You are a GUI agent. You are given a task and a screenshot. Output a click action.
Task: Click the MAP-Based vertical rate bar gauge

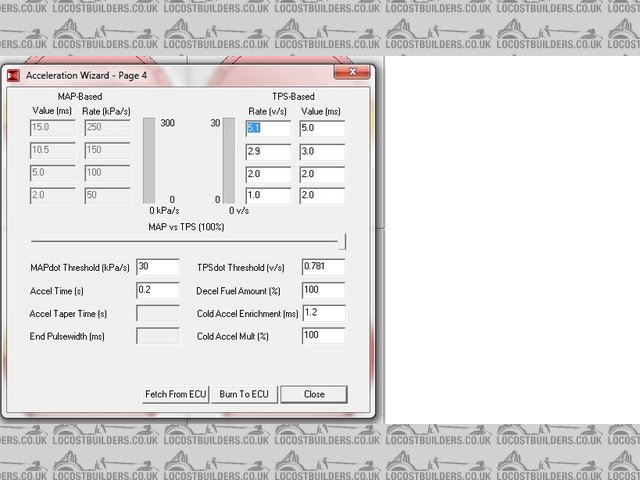150,161
